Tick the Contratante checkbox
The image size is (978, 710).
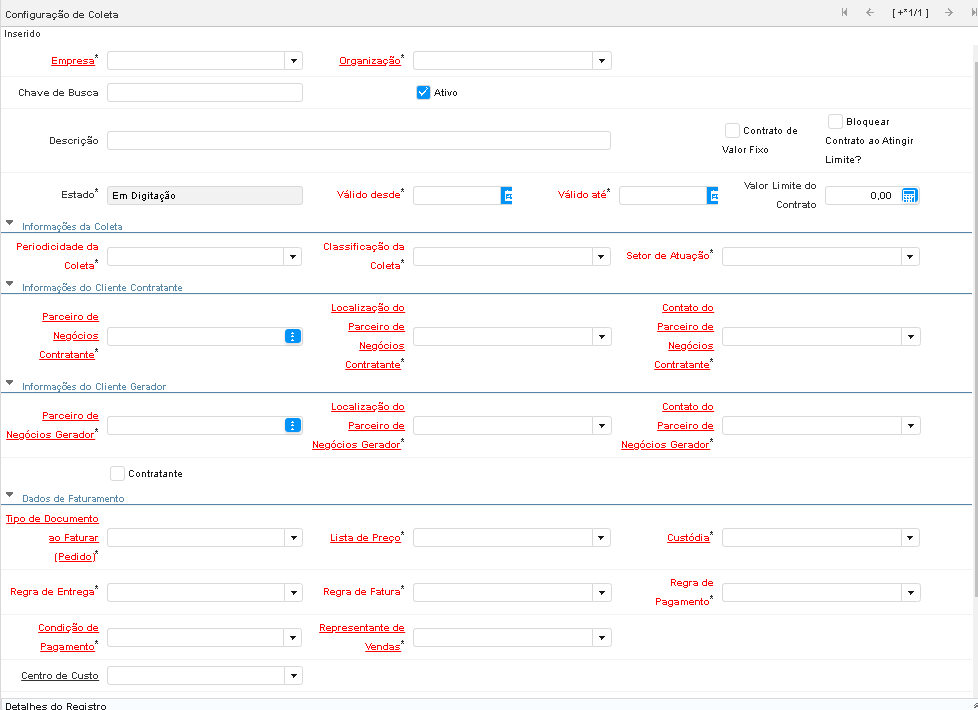[118, 474]
